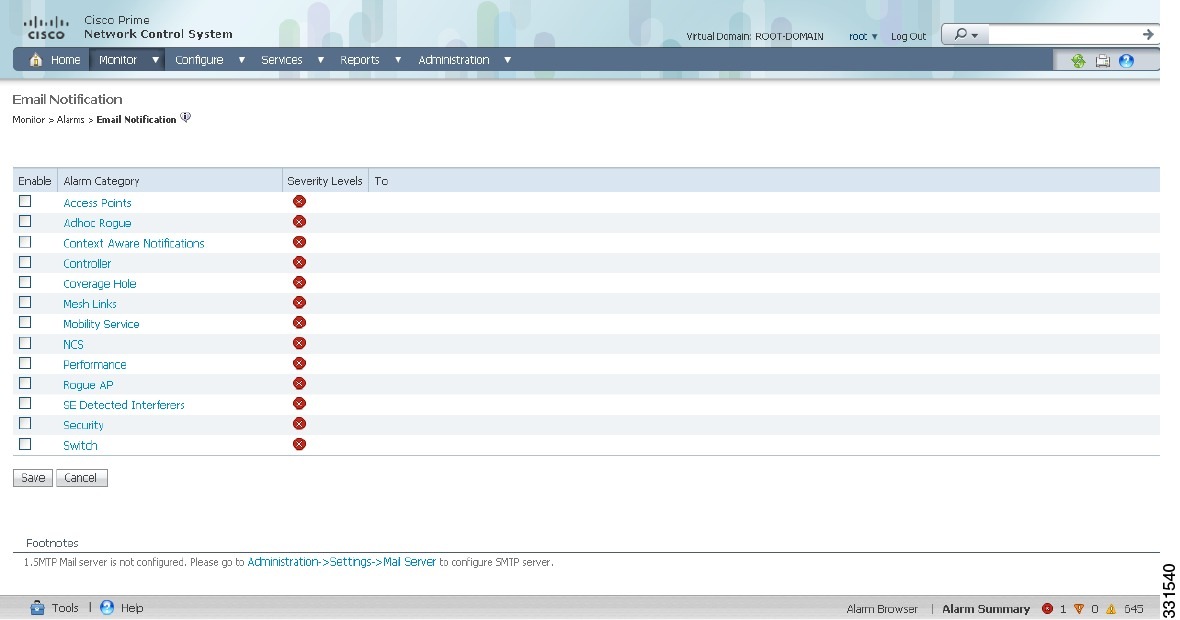Check the Context Aware Notifications checkbox

click(25, 242)
